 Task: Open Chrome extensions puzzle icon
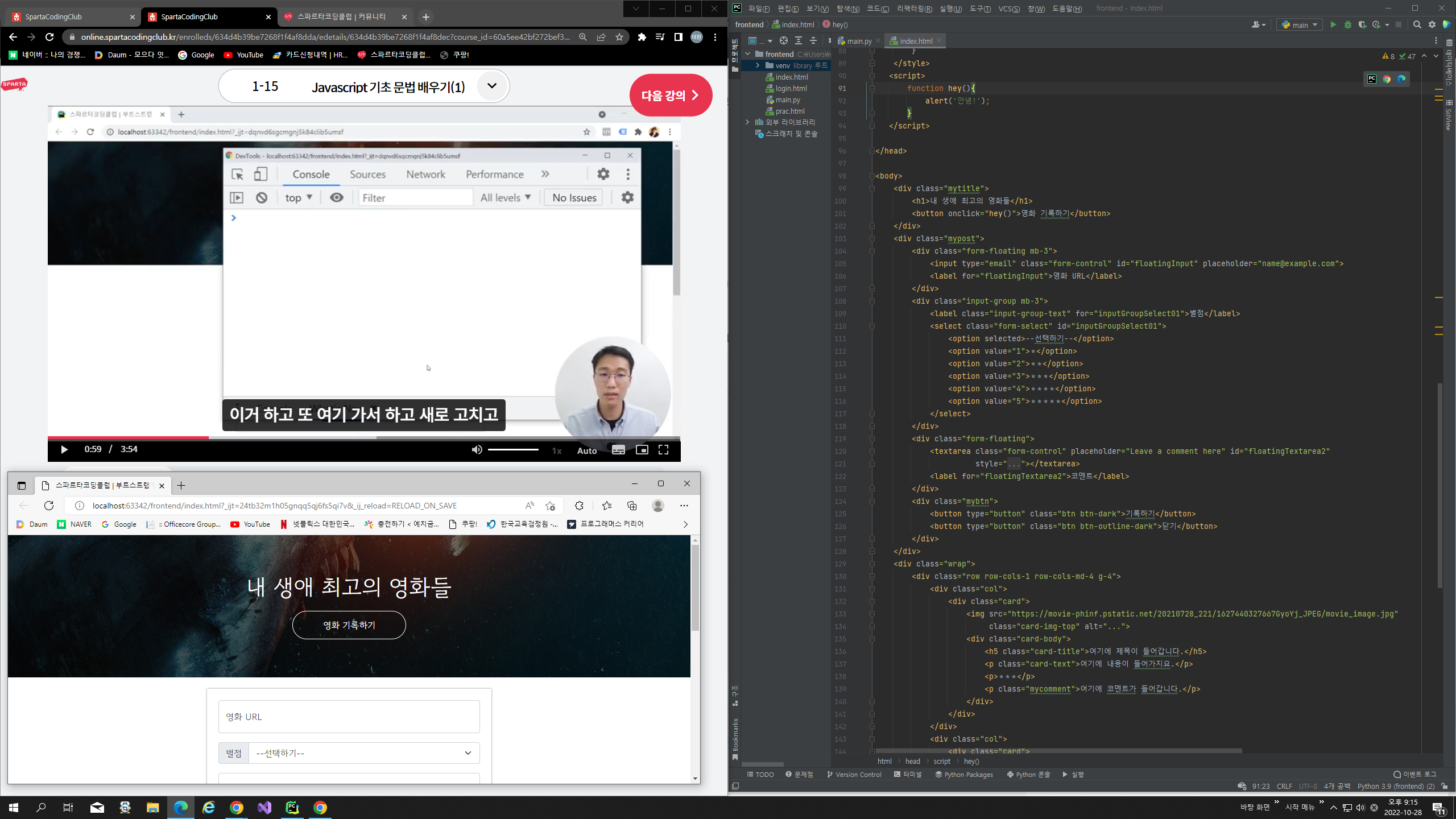pyautogui.click(x=642, y=37)
